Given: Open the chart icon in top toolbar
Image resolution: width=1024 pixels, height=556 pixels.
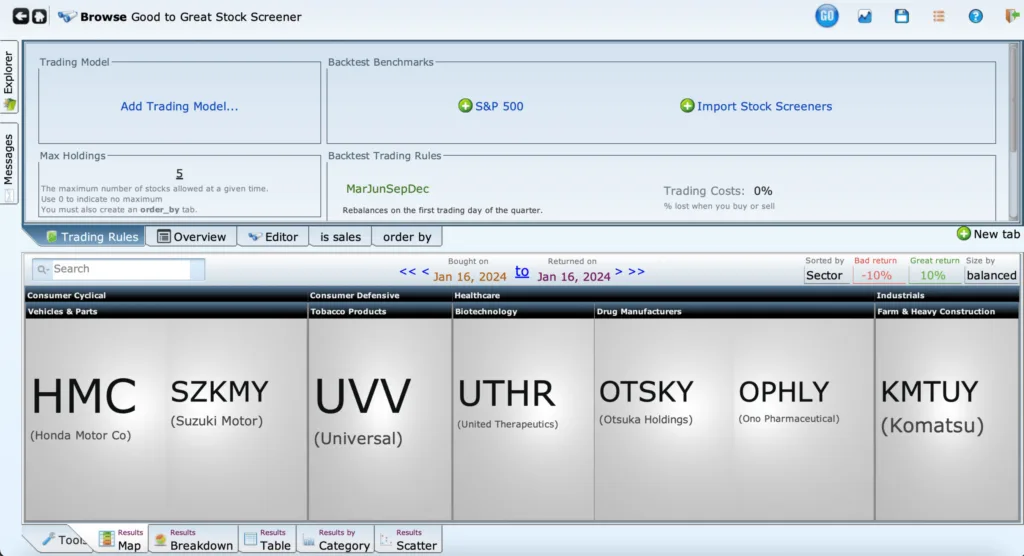Looking at the screenshot, I should point(865,16).
